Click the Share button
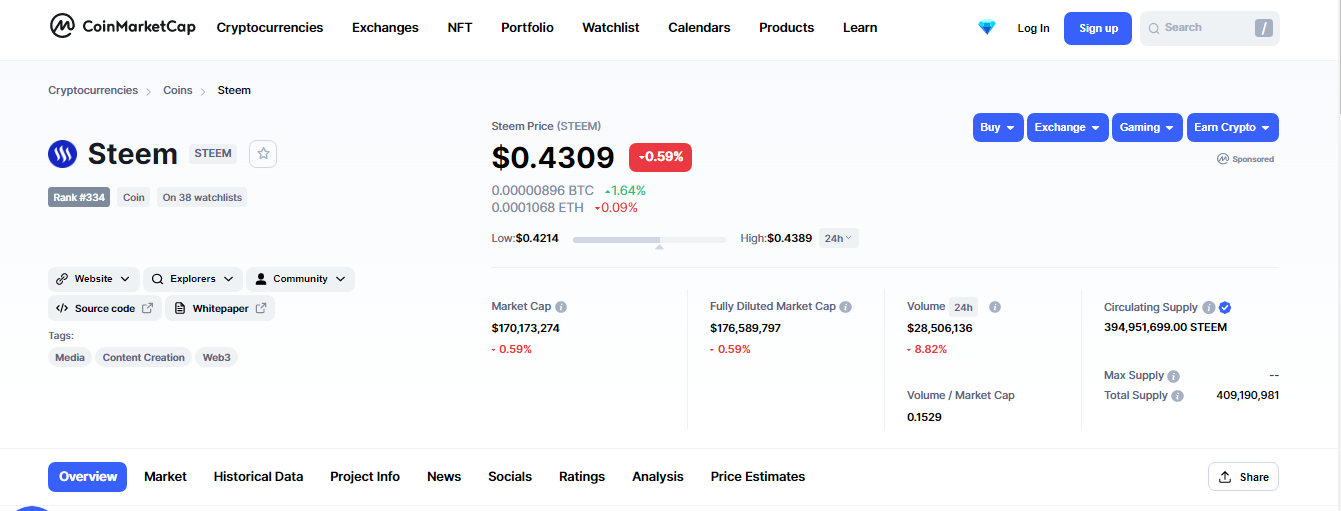The height and width of the screenshot is (511, 1341). tap(1243, 477)
